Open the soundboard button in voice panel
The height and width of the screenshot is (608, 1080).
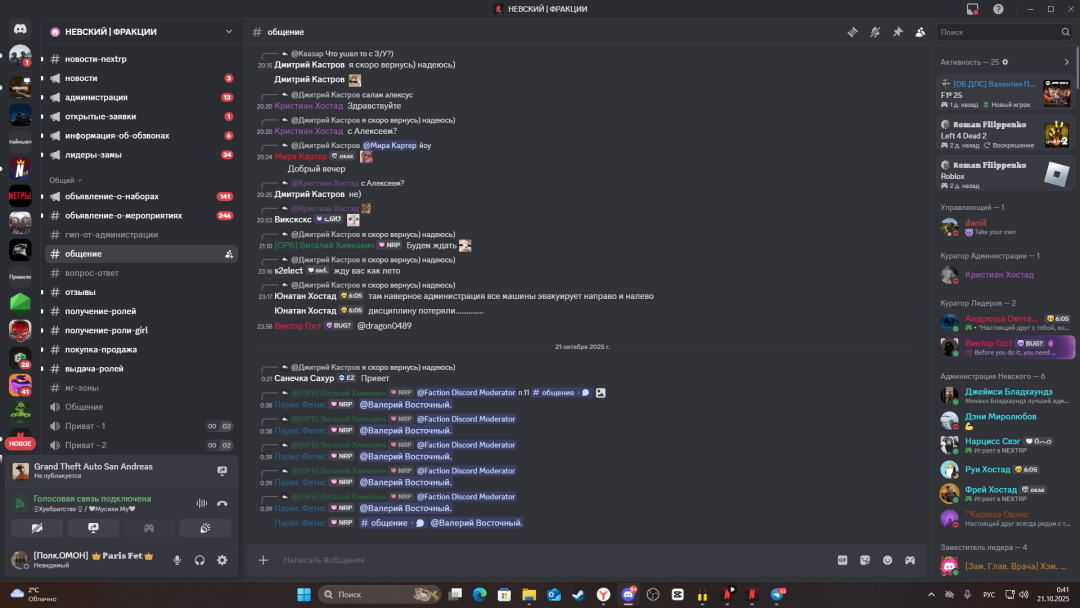pyautogui.click(x=205, y=528)
